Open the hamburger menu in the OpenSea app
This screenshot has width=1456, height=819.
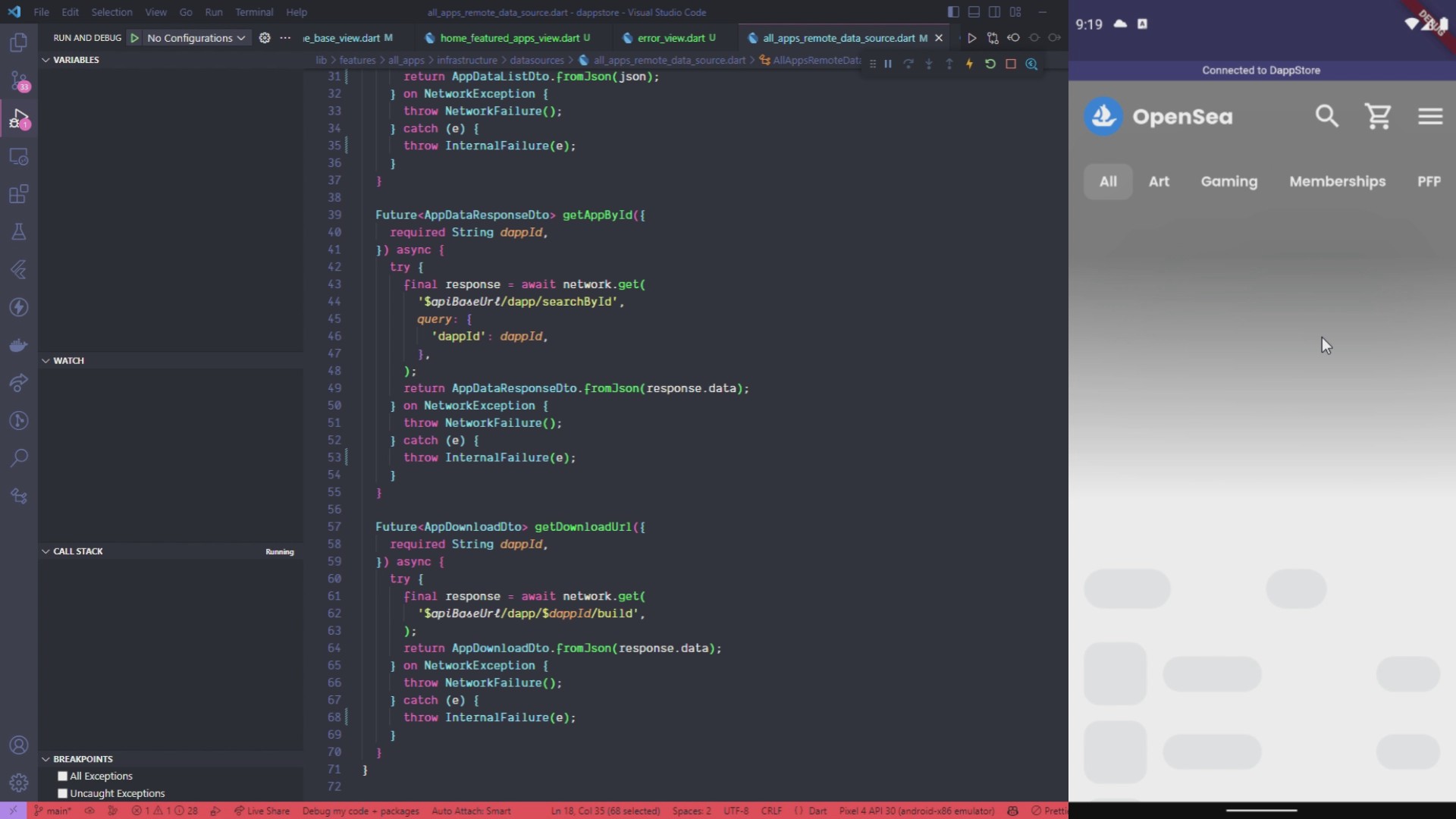pyautogui.click(x=1430, y=117)
